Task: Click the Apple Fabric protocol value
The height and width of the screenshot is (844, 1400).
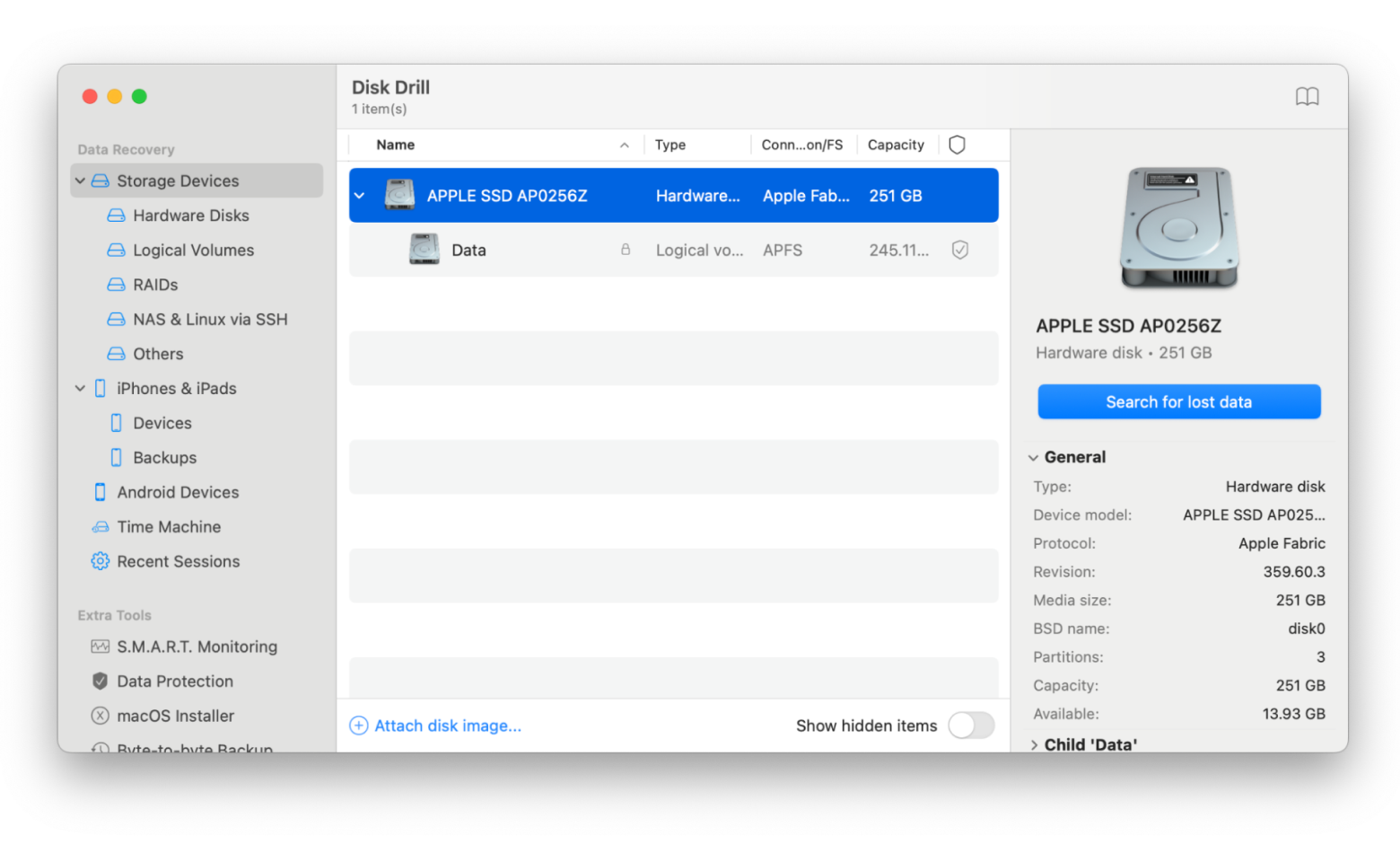Action: [1282, 543]
